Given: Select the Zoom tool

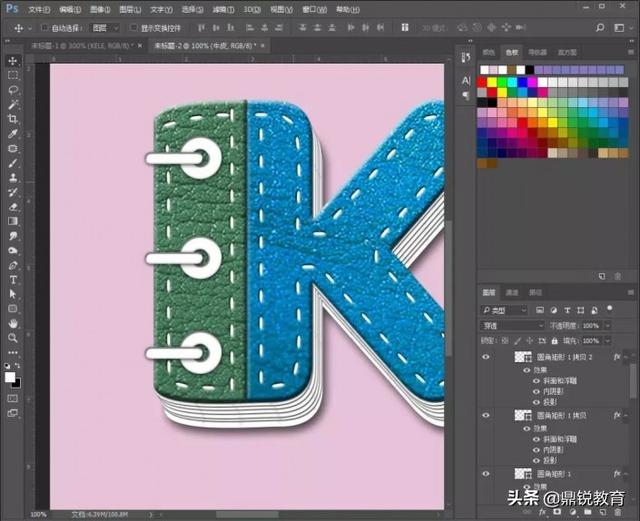Looking at the screenshot, I should 13,338.
